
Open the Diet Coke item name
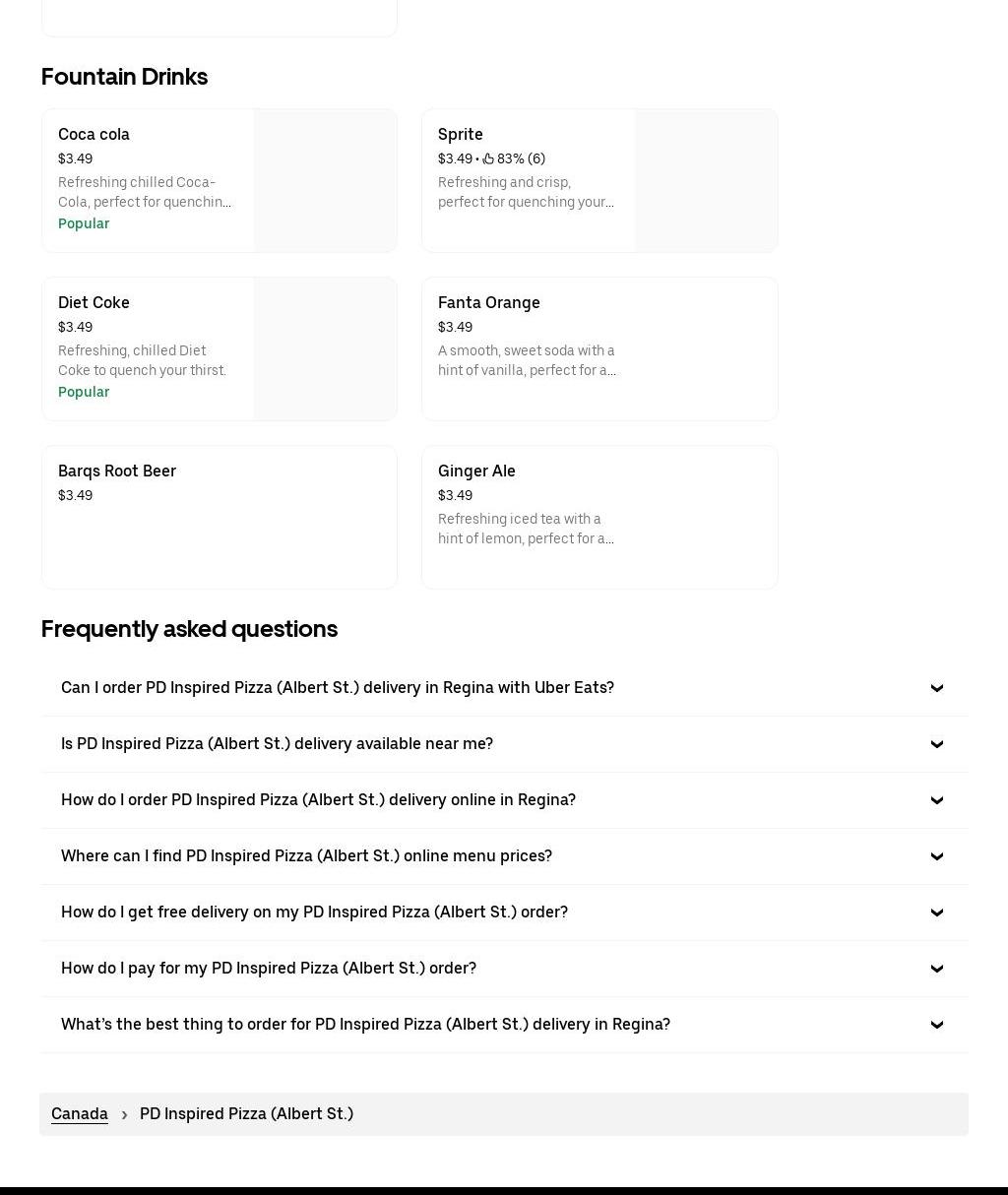94,303
